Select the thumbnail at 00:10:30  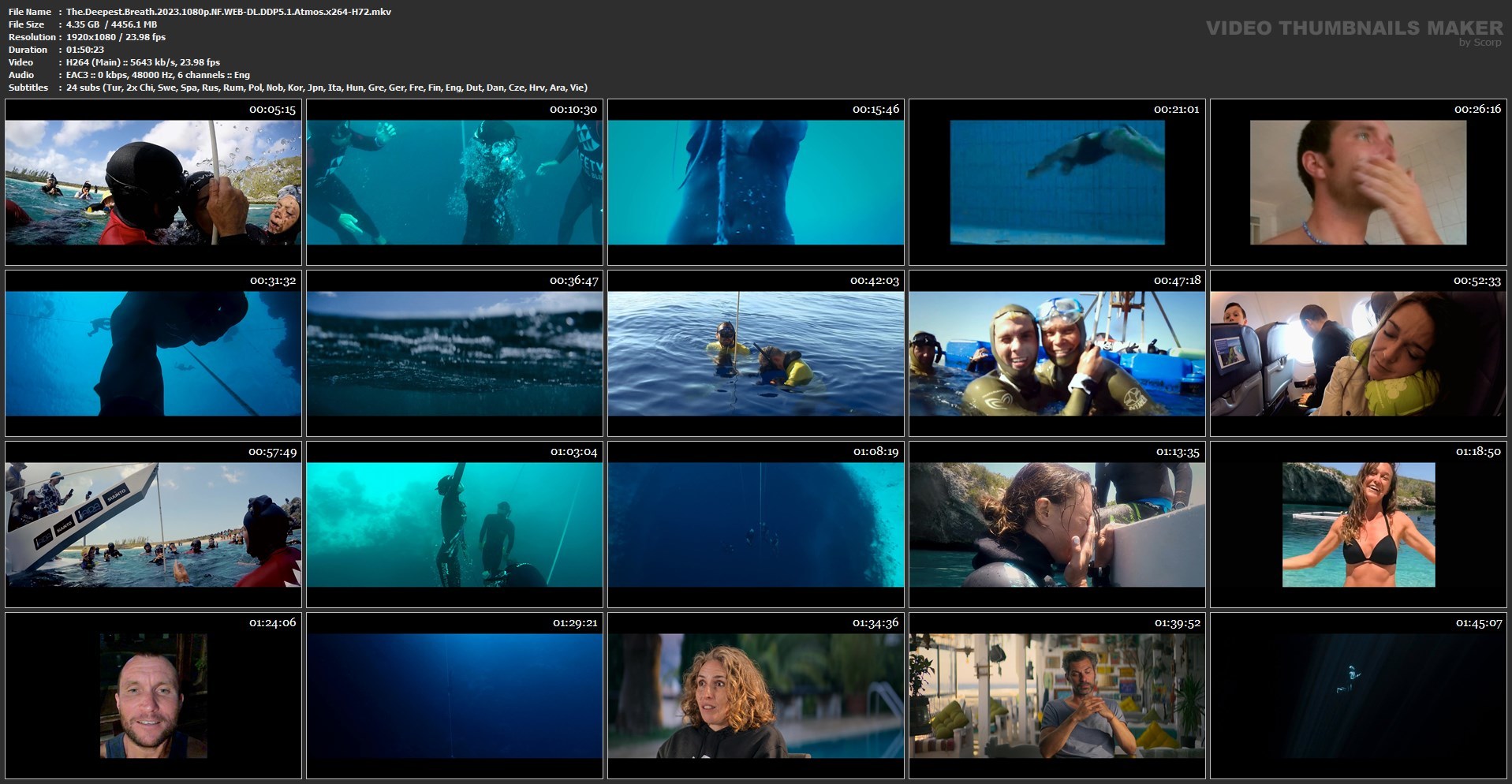pyautogui.click(x=454, y=182)
